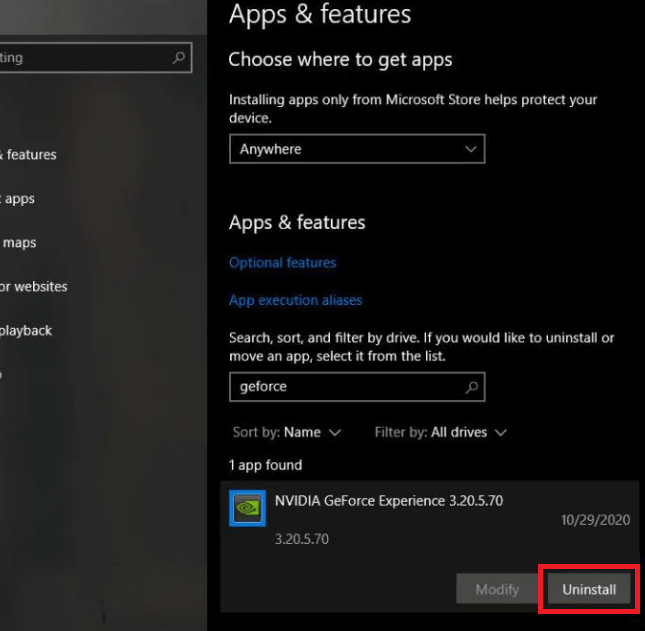Click the greyed Modify button
Viewport: 645px width, 631px height.
497,589
